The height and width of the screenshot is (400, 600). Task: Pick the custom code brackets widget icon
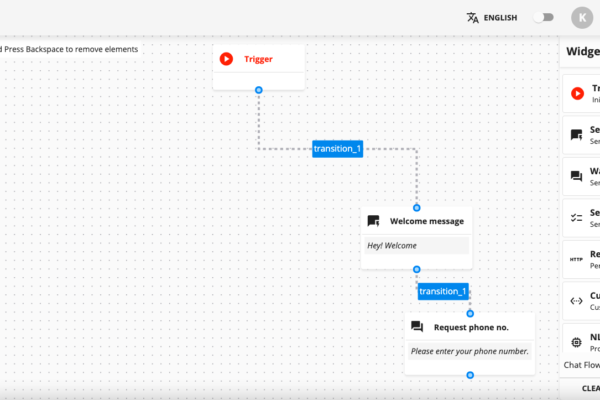tap(576, 301)
